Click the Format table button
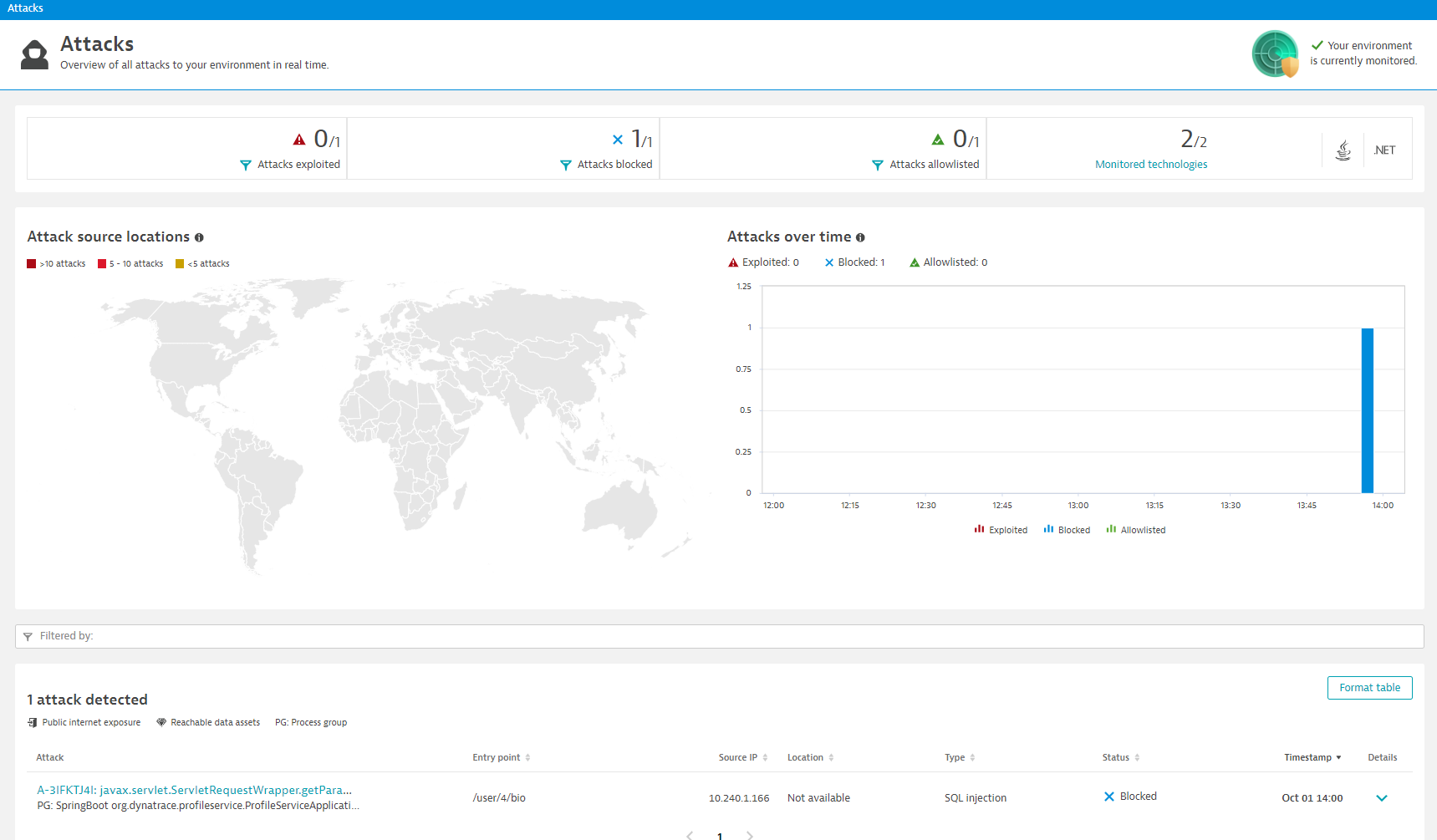 [x=1369, y=688]
